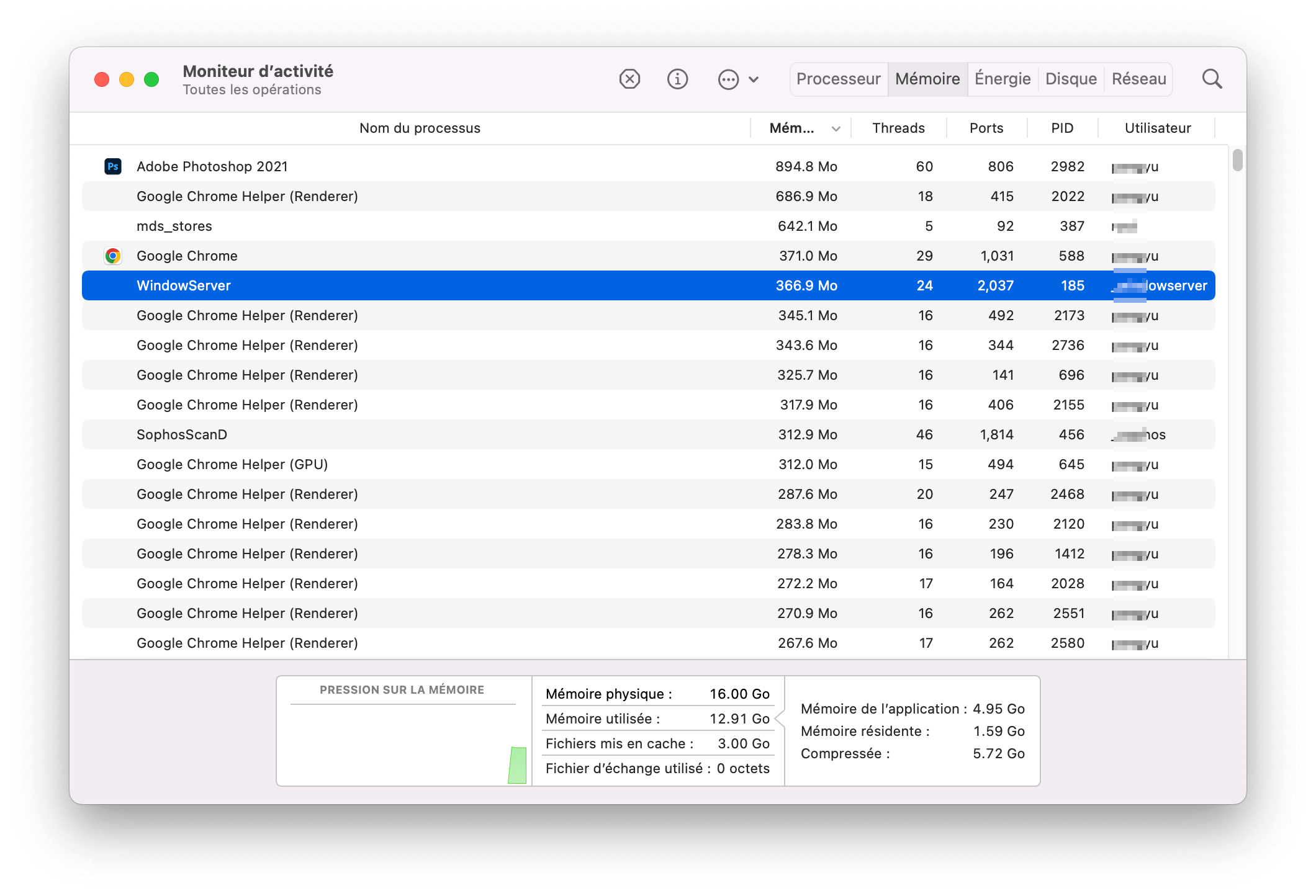The image size is (1316, 896).
Task: Sort by Threads column header
Action: (x=898, y=128)
